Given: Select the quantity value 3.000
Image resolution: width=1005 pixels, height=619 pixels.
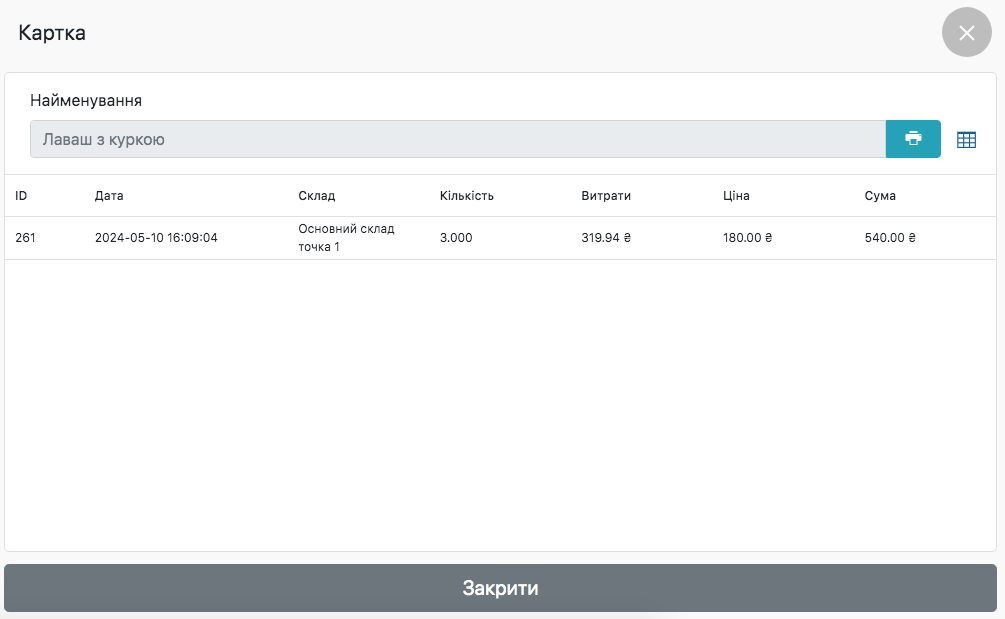Looking at the screenshot, I should point(456,238).
